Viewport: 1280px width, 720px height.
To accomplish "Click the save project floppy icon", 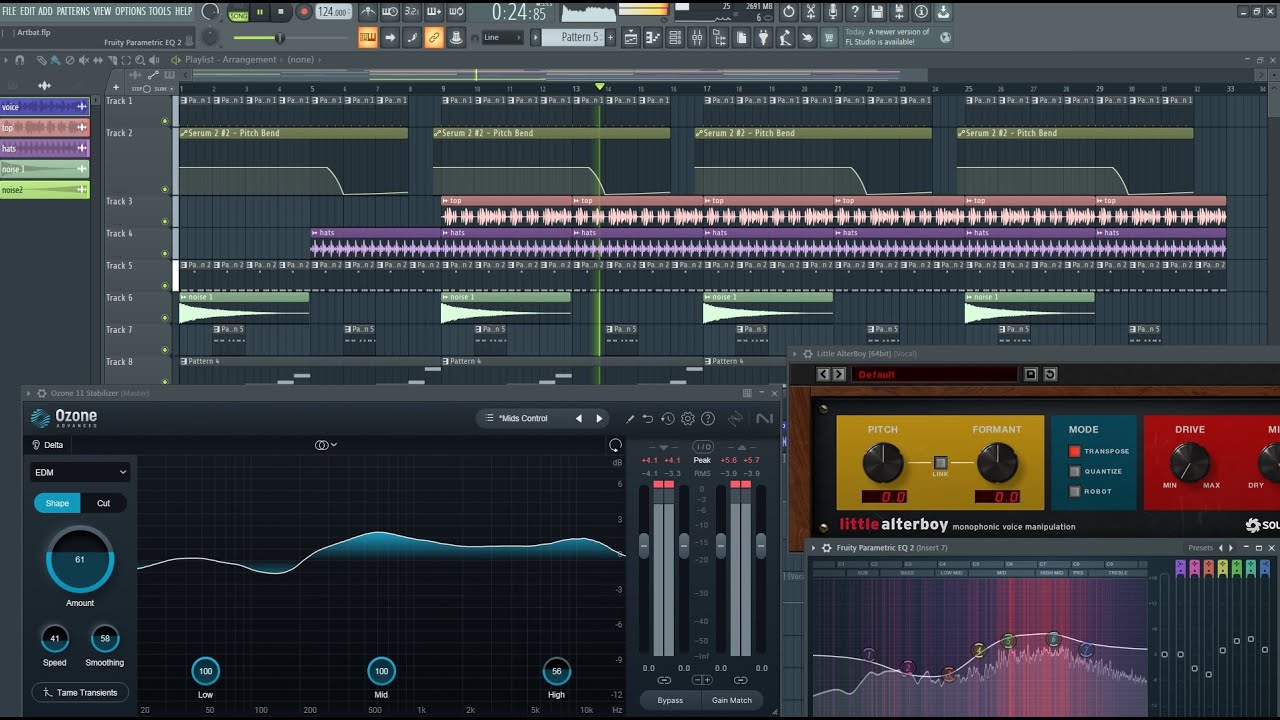I will [x=877, y=12].
